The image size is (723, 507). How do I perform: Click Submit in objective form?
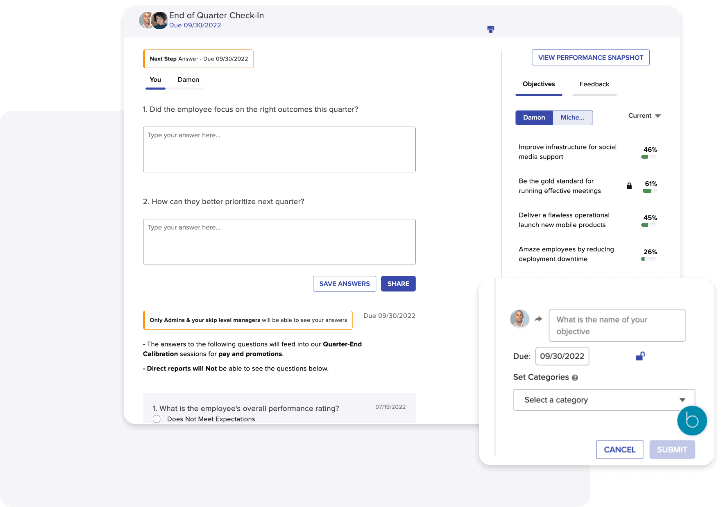[672, 449]
